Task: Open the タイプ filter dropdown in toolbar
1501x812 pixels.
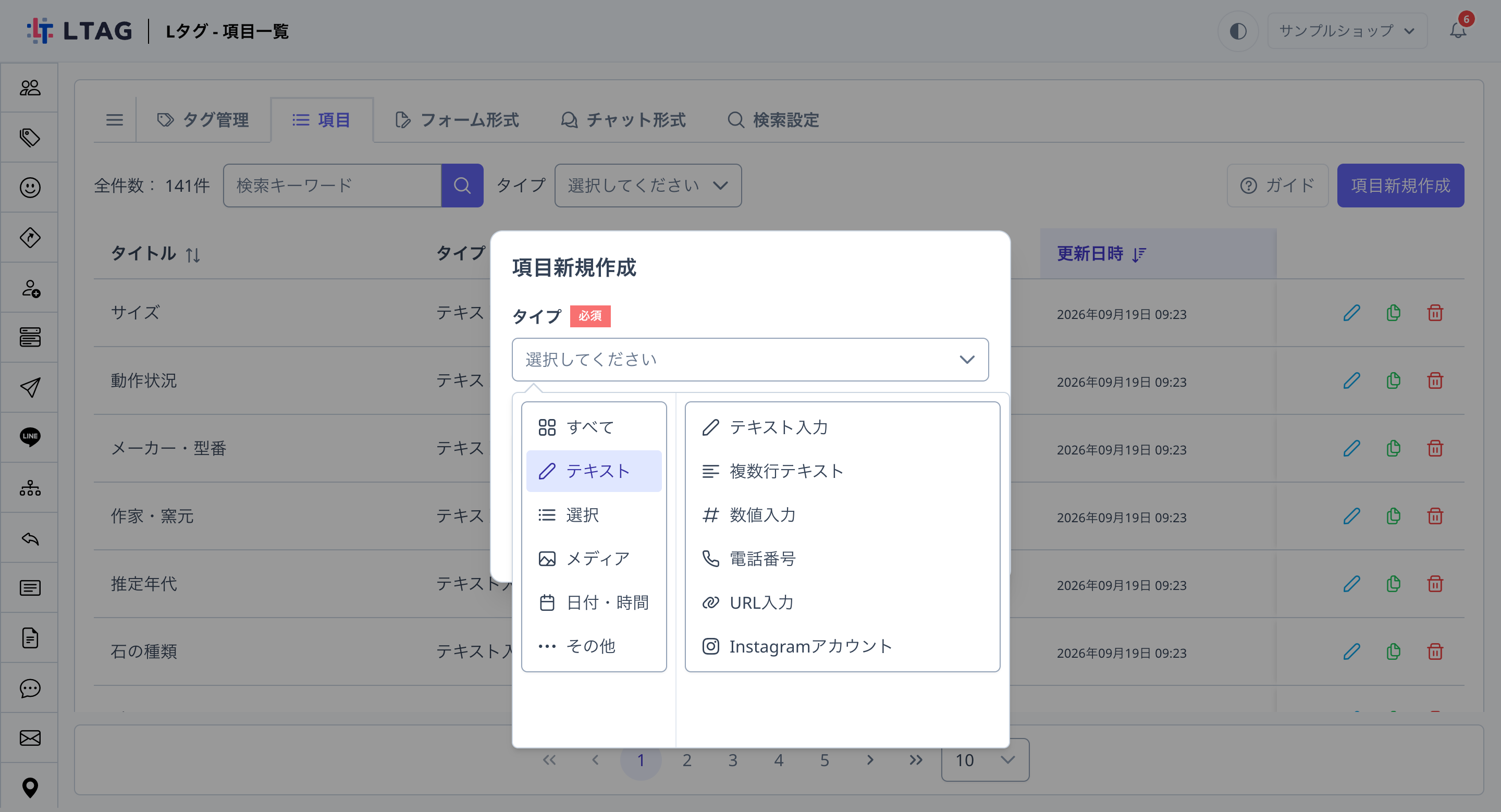Action: (648, 185)
